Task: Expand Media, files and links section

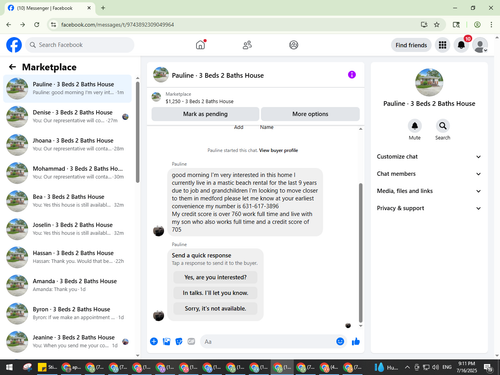Action: click(x=429, y=191)
